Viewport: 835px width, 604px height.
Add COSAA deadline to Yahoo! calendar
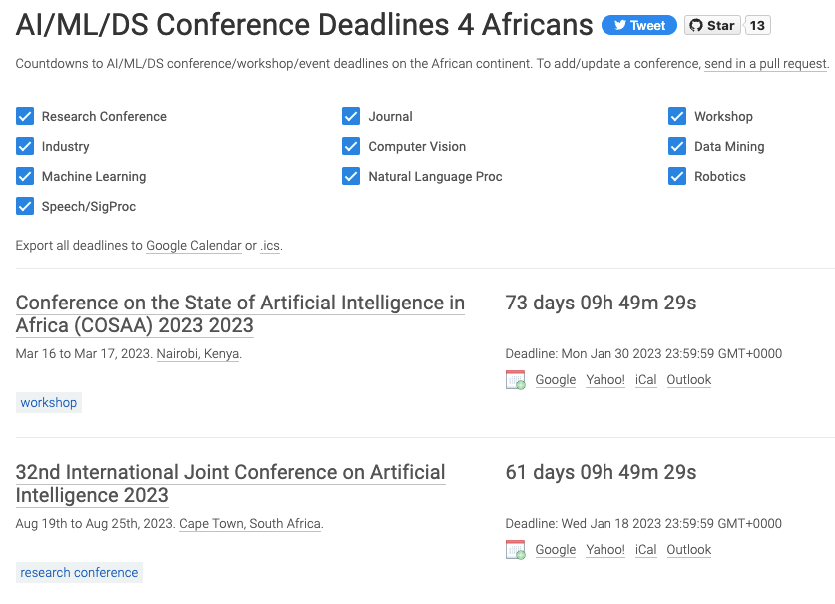(x=605, y=380)
